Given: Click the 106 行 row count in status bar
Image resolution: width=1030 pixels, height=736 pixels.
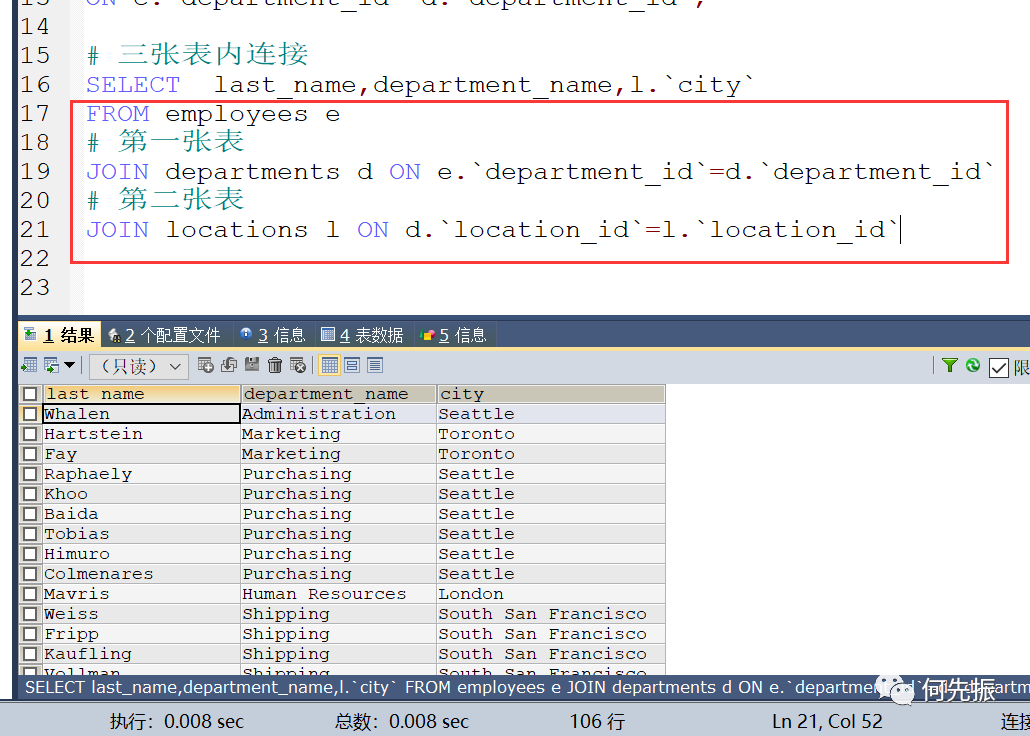Looking at the screenshot, I should pos(596,721).
